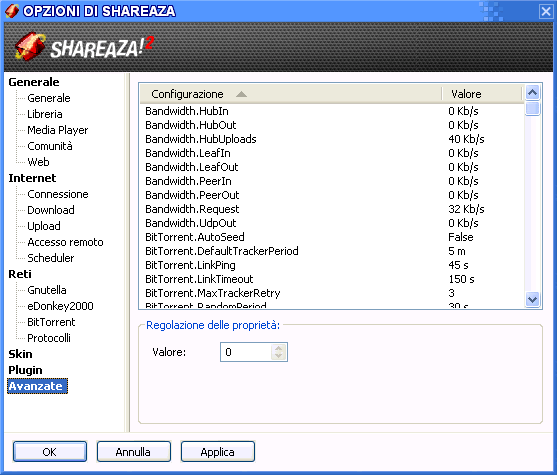Click the Shareaza icon in the title bar

click(12, 11)
